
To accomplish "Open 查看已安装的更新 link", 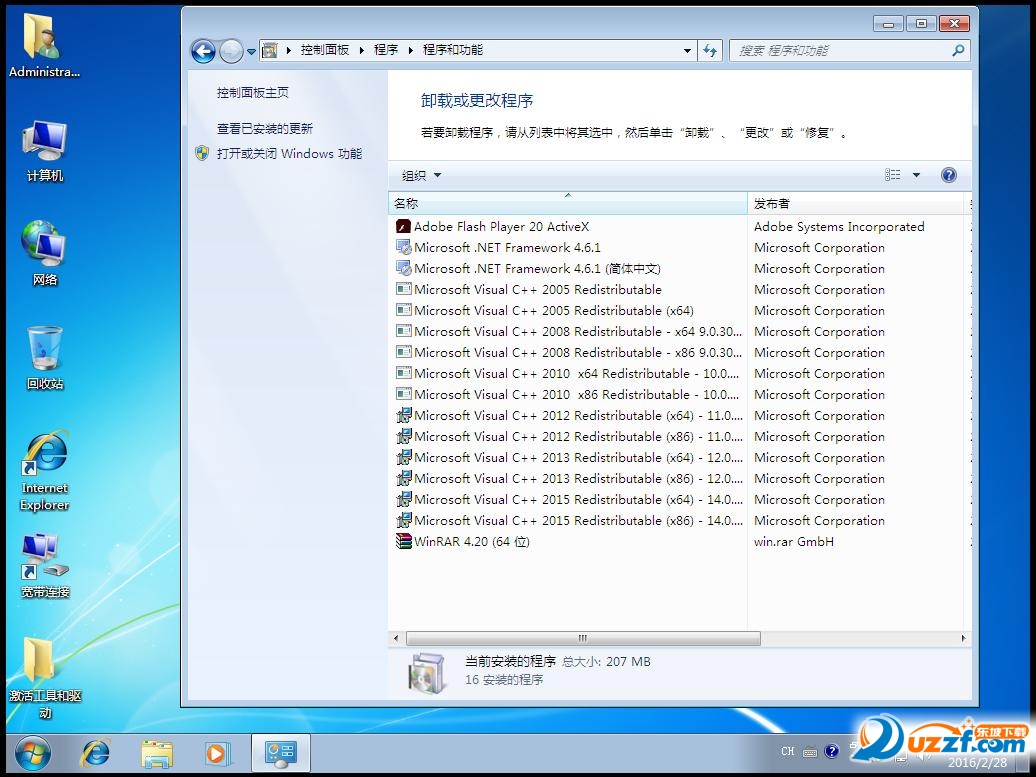I will click(264, 128).
